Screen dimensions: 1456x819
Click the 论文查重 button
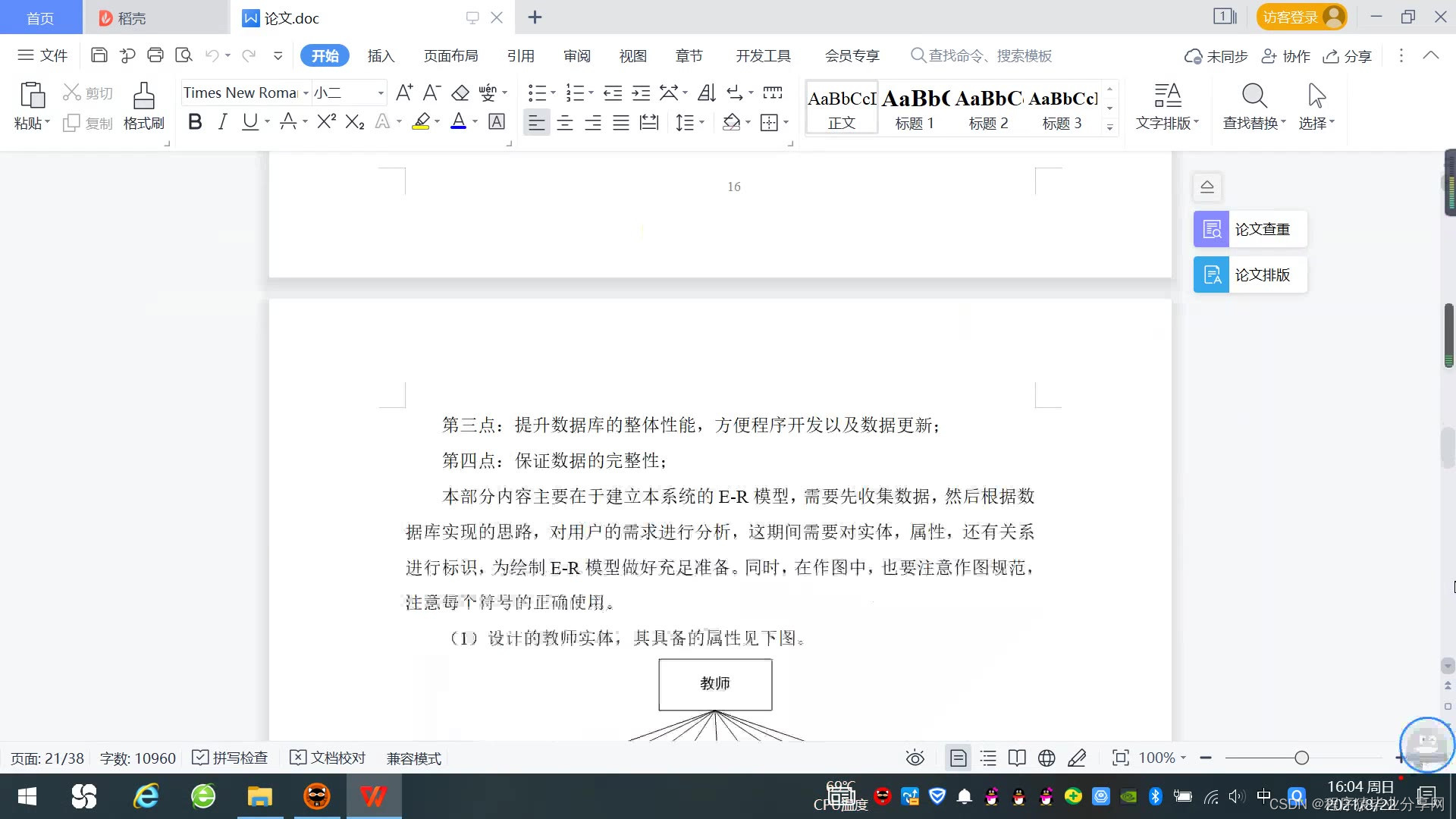coord(1250,229)
